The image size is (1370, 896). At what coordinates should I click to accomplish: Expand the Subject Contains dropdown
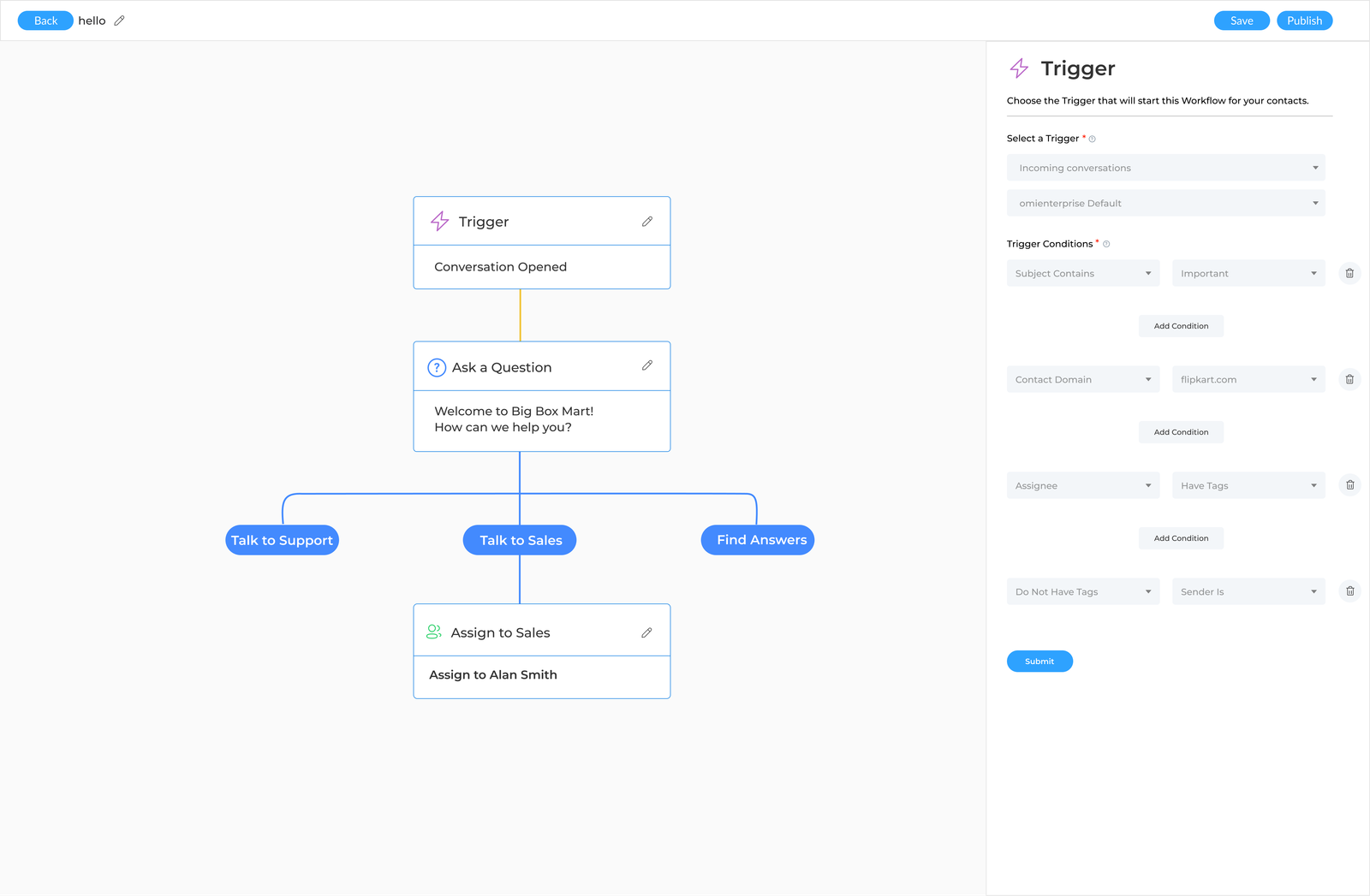1083,273
